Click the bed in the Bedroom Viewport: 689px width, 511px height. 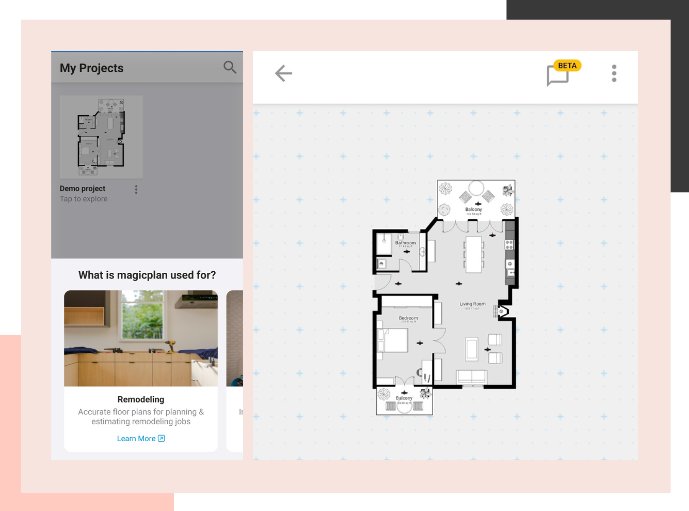point(392,340)
